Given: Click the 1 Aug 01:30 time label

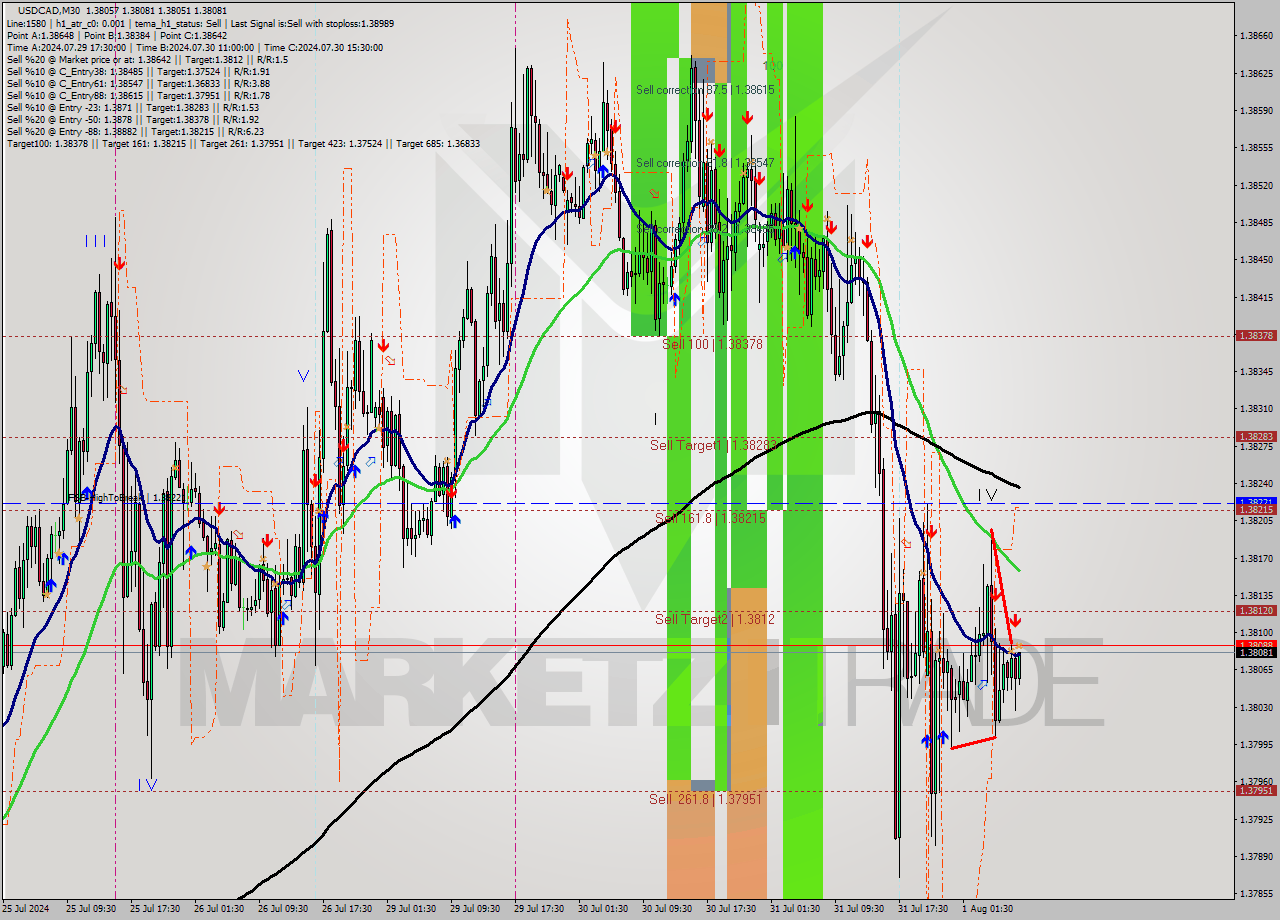Looking at the screenshot, I should point(986,909).
